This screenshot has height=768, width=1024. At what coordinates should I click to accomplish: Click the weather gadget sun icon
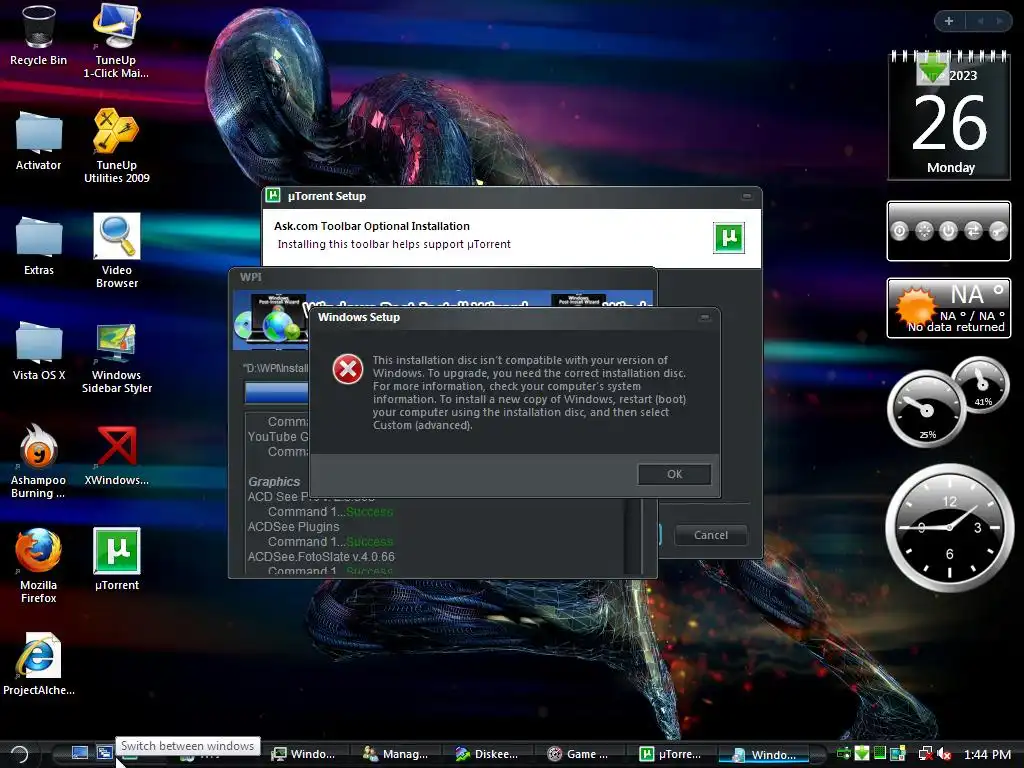click(x=915, y=306)
